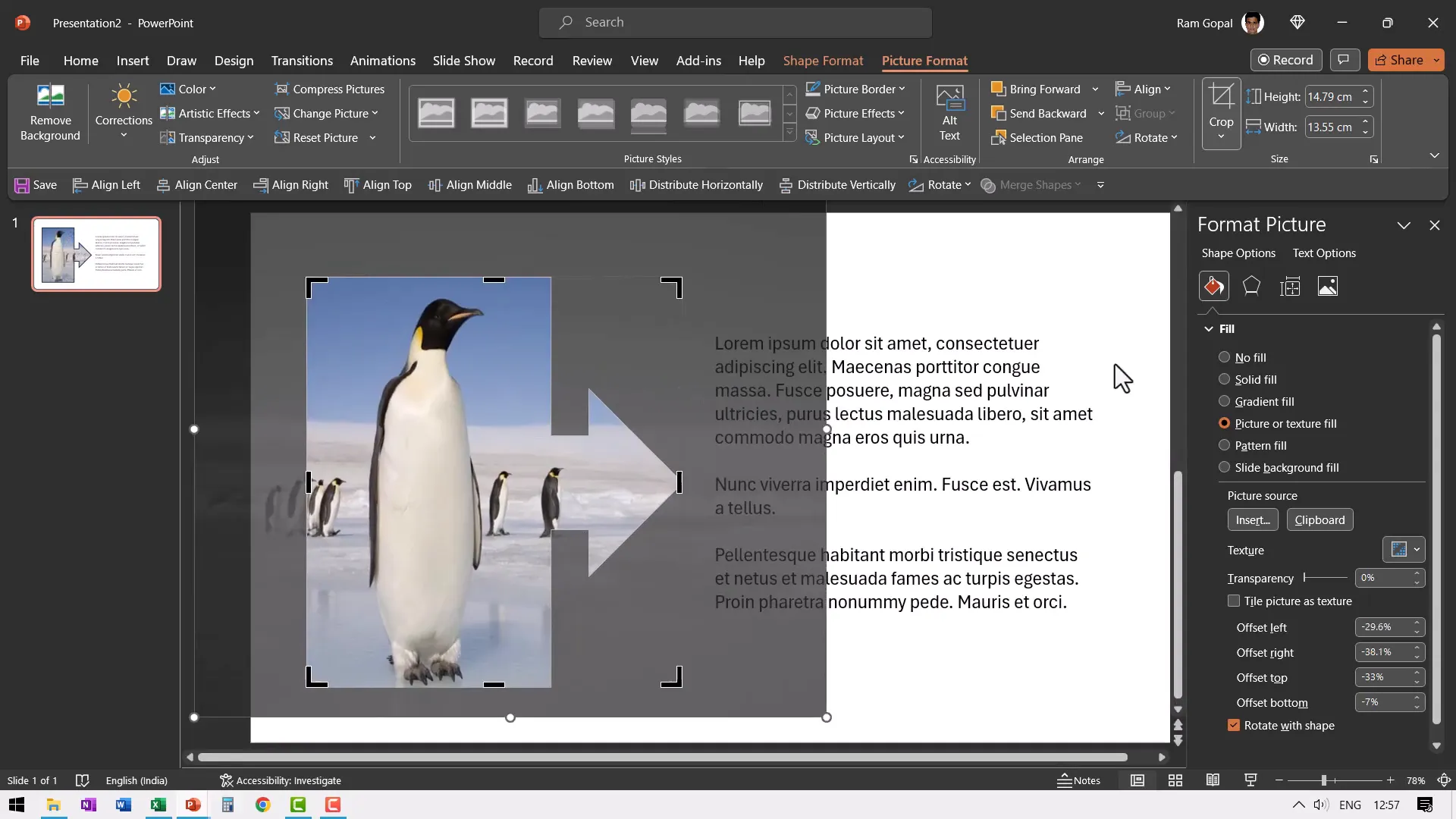Uncheck Rotate with shape
1456x819 pixels.
1281,725
